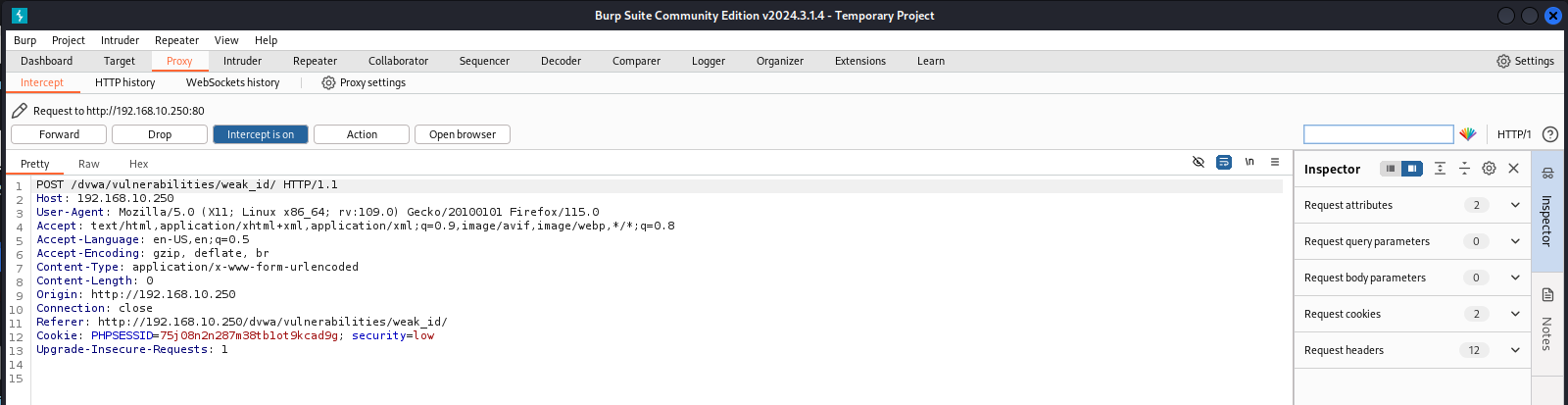Open the Organizer tab
The width and height of the screenshot is (1568, 405).
point(780,61)
